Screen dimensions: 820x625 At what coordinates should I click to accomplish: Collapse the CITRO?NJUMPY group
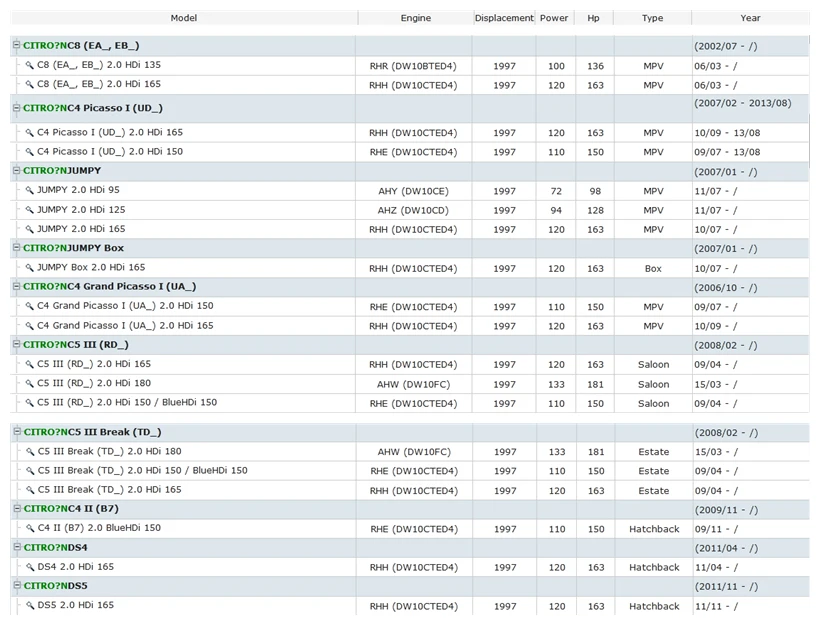coord(16,170)
